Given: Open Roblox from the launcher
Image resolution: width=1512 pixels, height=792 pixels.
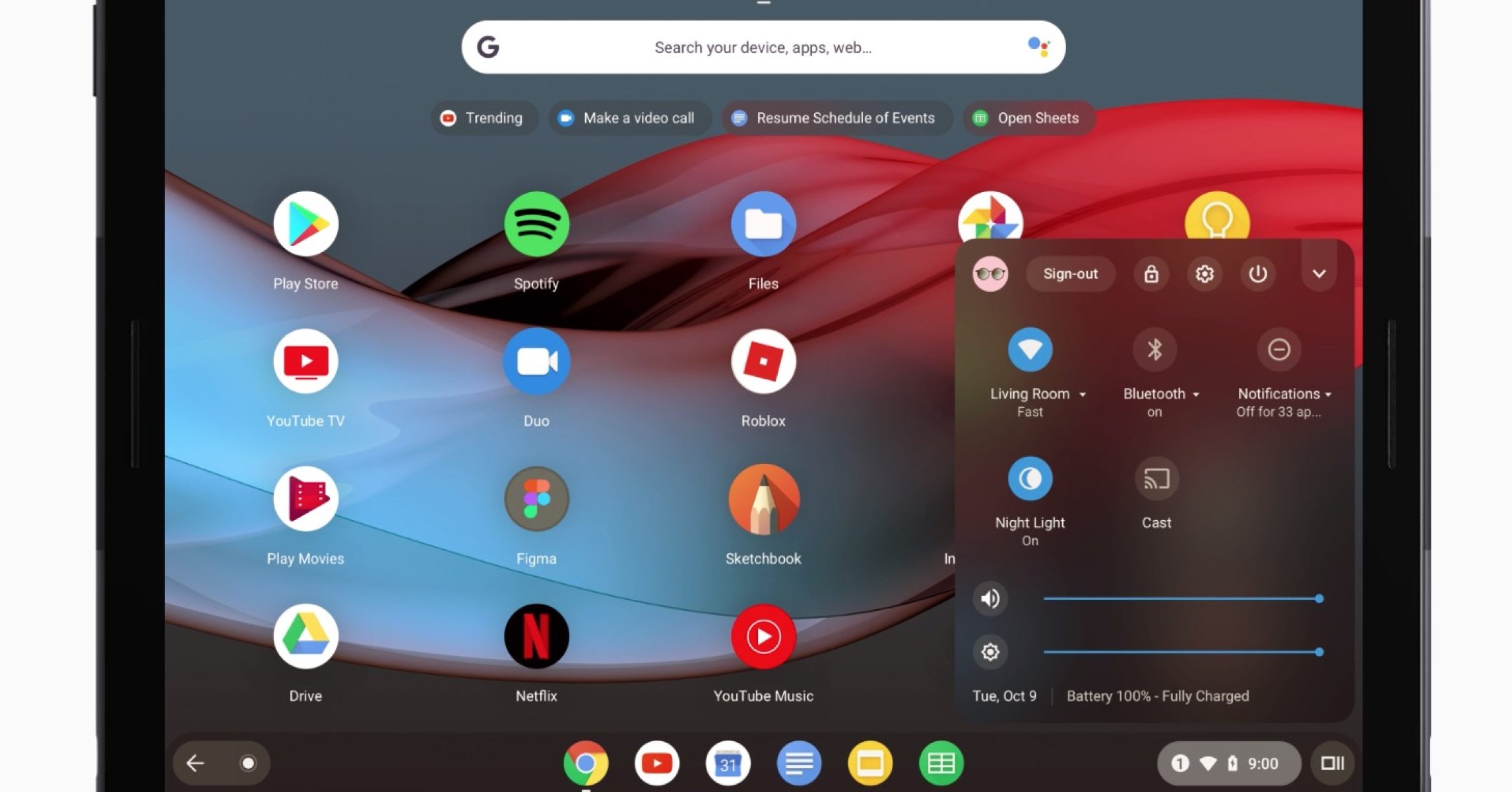Looking at the screenshot, I should click(763, 362).
